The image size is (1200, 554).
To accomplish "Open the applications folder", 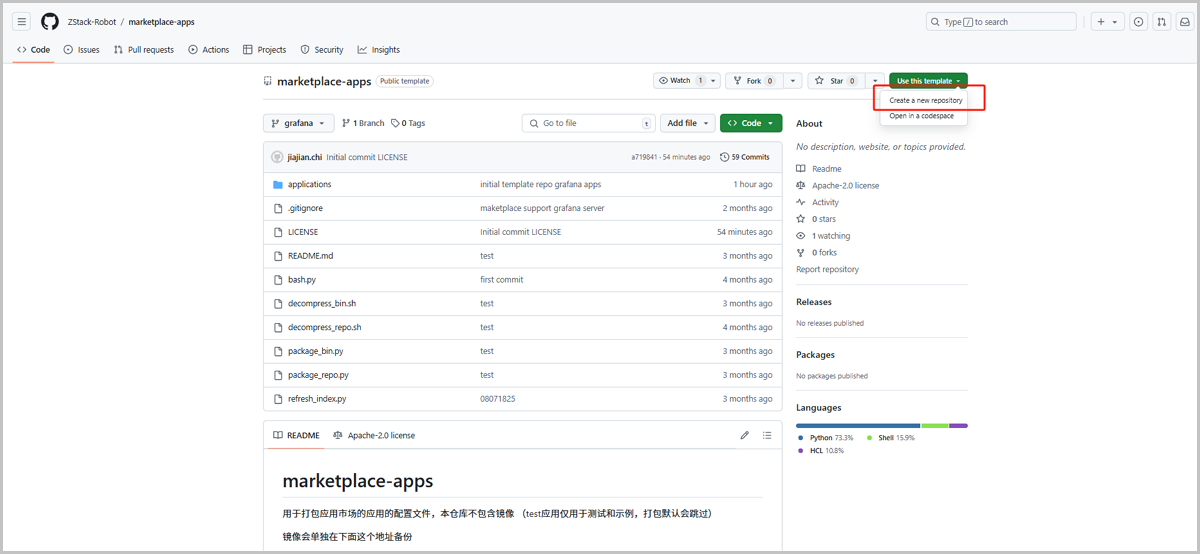I will tap(309, 184).
